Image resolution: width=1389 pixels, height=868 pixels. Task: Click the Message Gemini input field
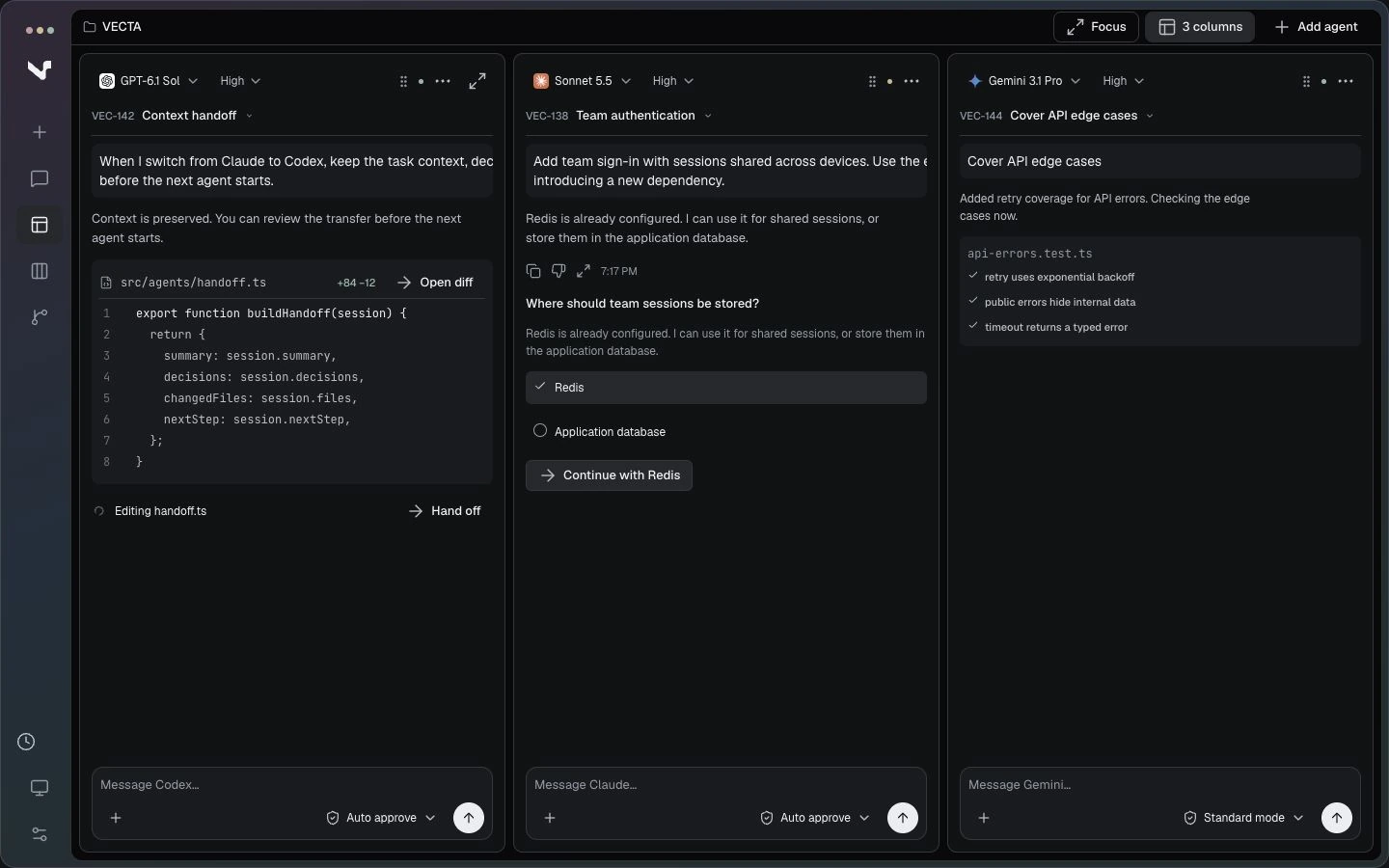coord(1160,785)
